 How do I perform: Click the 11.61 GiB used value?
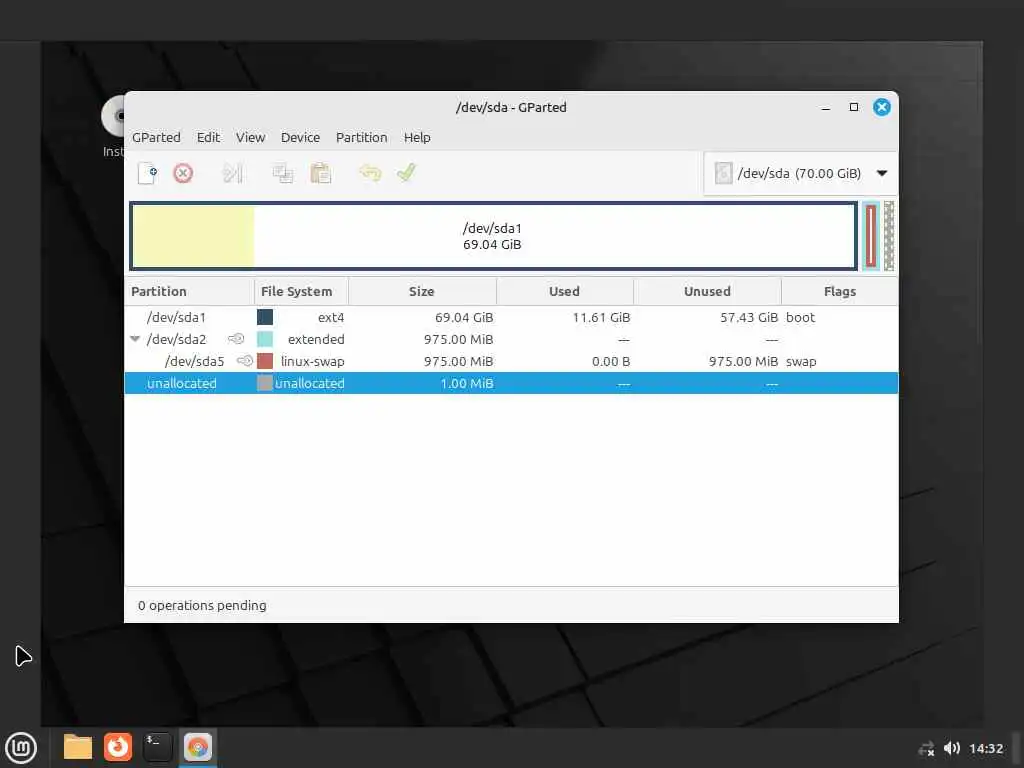click(x=601, y=317)
